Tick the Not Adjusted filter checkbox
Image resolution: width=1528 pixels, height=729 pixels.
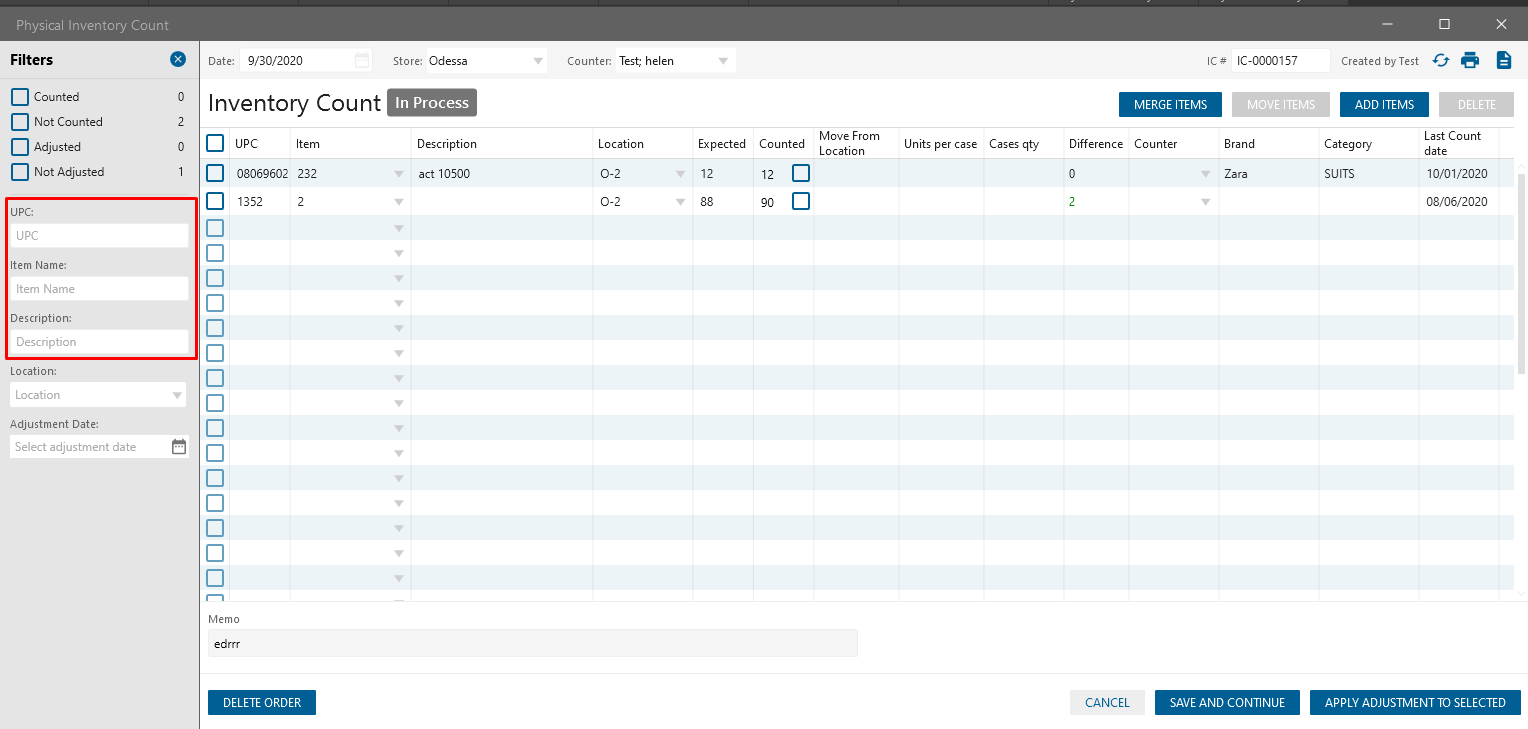click(20, 172)
